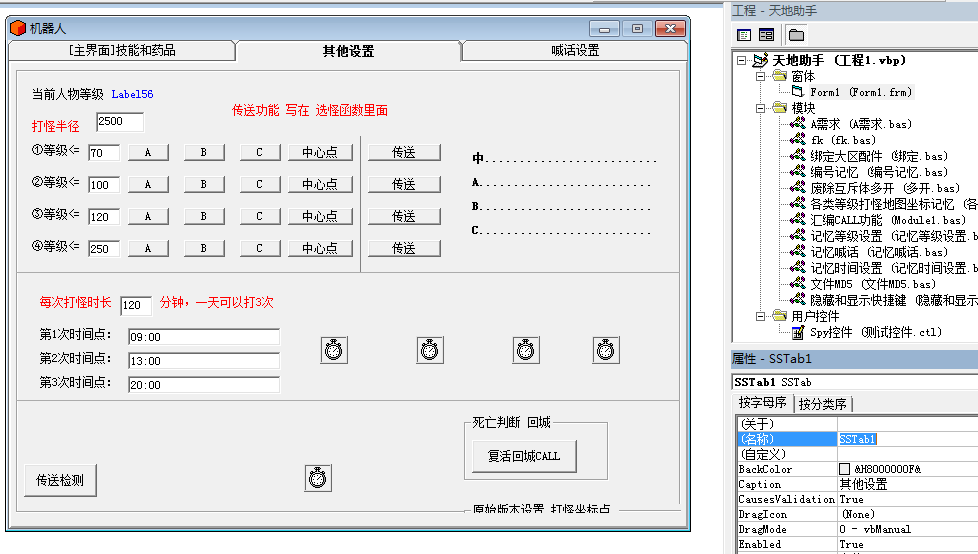Select the third stopwatch timer icon
Image resolution: width=978 pixels, height=554 pixels.
point(526,350)
